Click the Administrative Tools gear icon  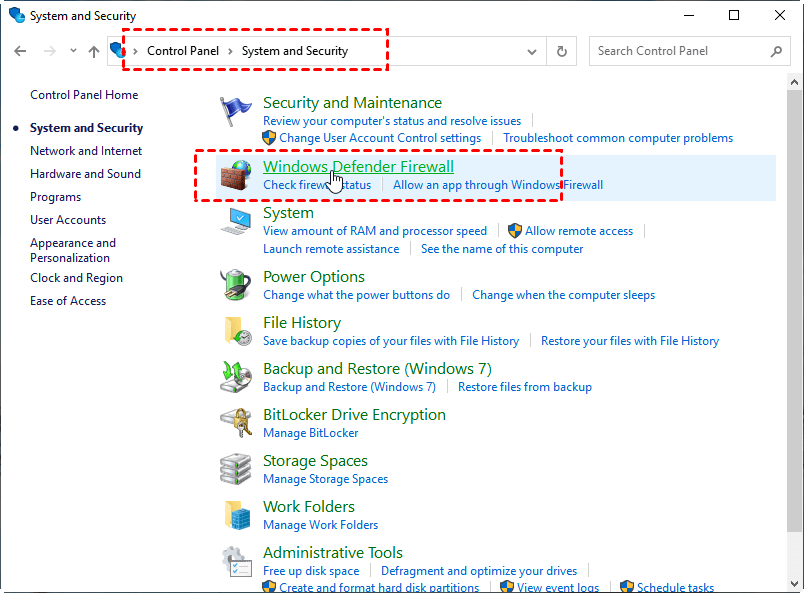[236, 561]
